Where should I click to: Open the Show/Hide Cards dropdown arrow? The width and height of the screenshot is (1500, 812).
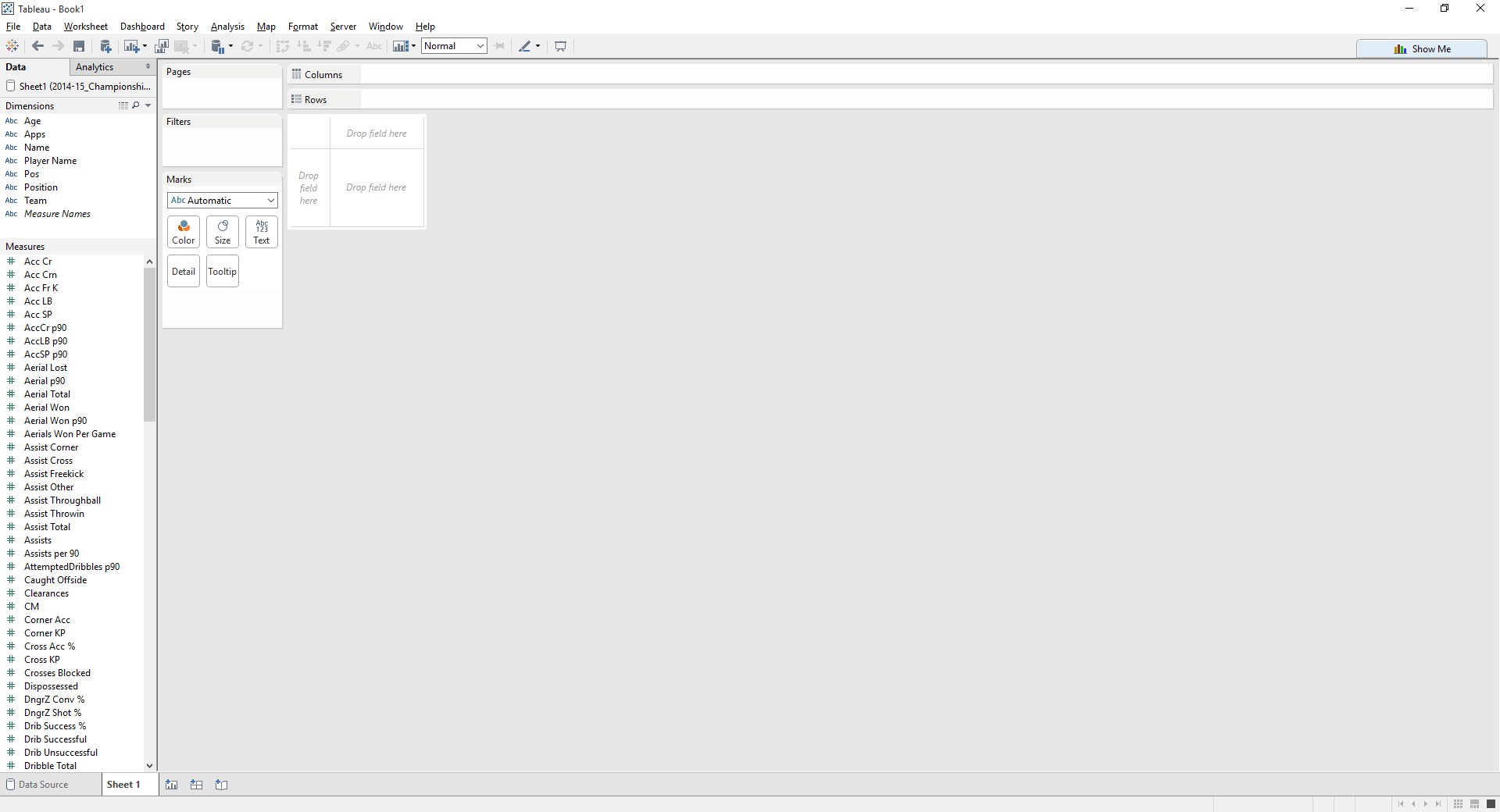click(x=413, y=46)
